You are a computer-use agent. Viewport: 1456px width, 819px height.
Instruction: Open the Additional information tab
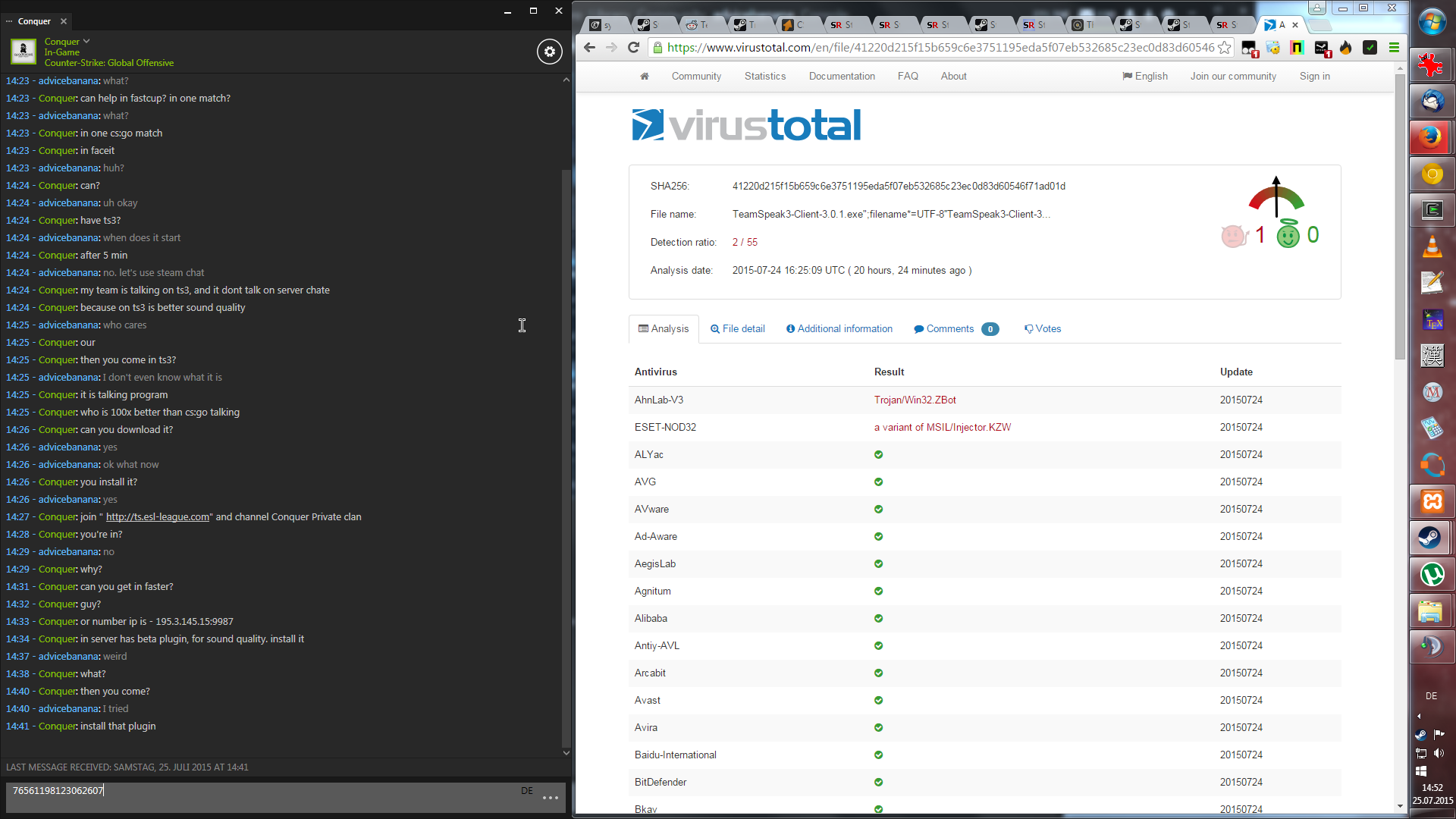pyautogui.click(x=839, y=329)
